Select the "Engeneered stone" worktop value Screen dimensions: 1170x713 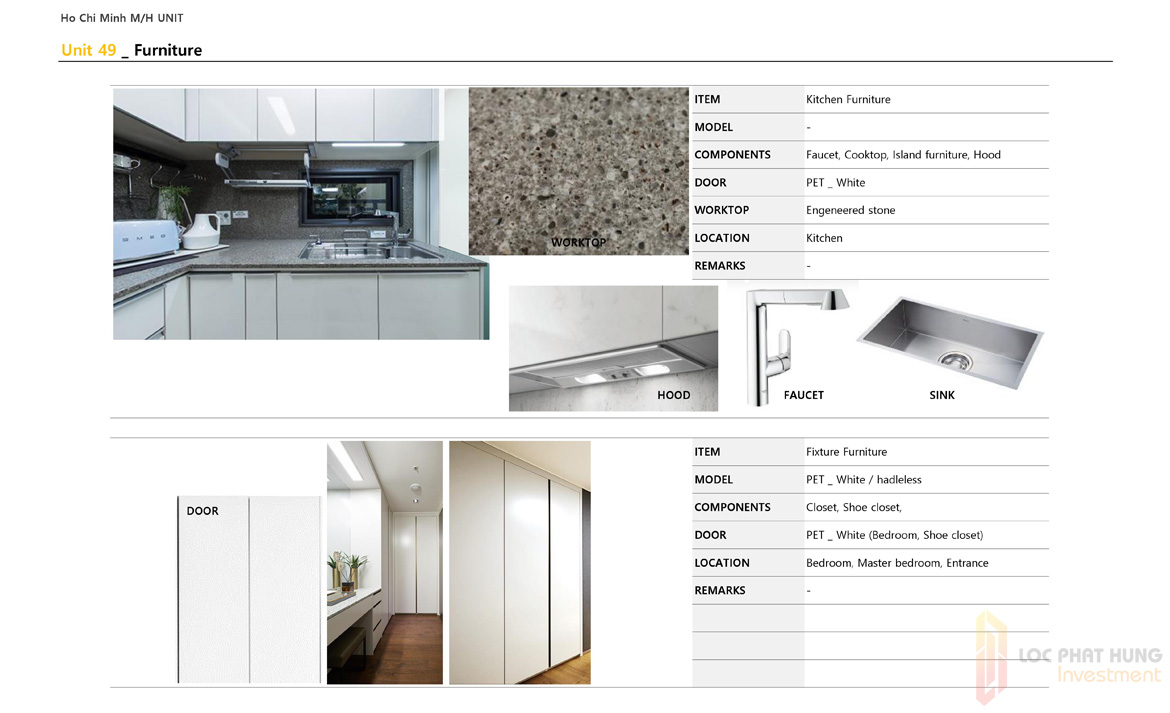coord(850,210)
